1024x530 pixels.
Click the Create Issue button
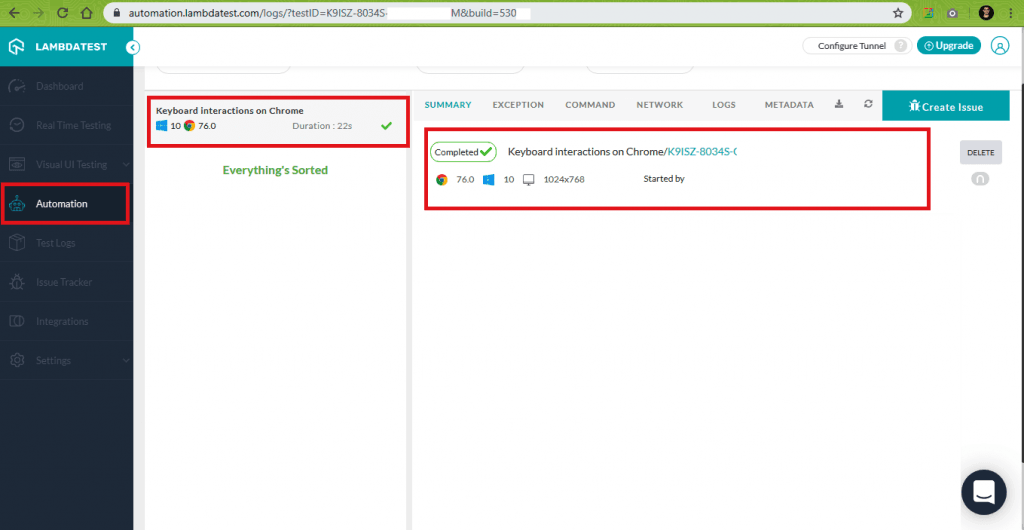945,106
